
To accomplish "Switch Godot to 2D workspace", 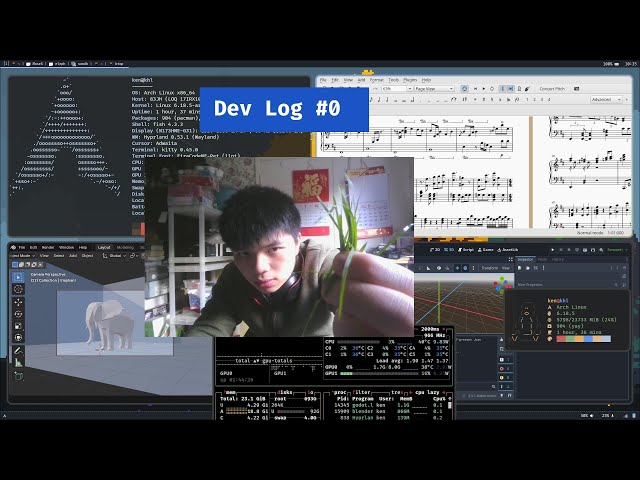I will (436, 249).
